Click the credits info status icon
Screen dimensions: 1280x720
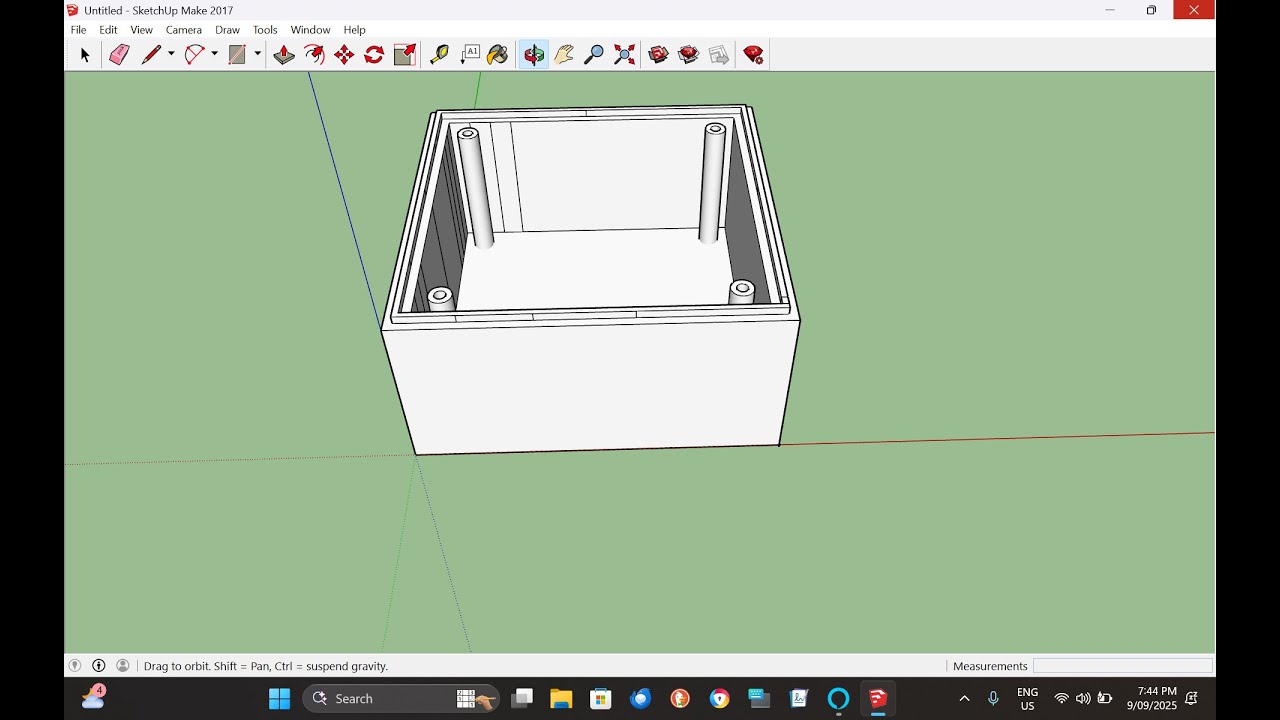click(x=99, y=666)
